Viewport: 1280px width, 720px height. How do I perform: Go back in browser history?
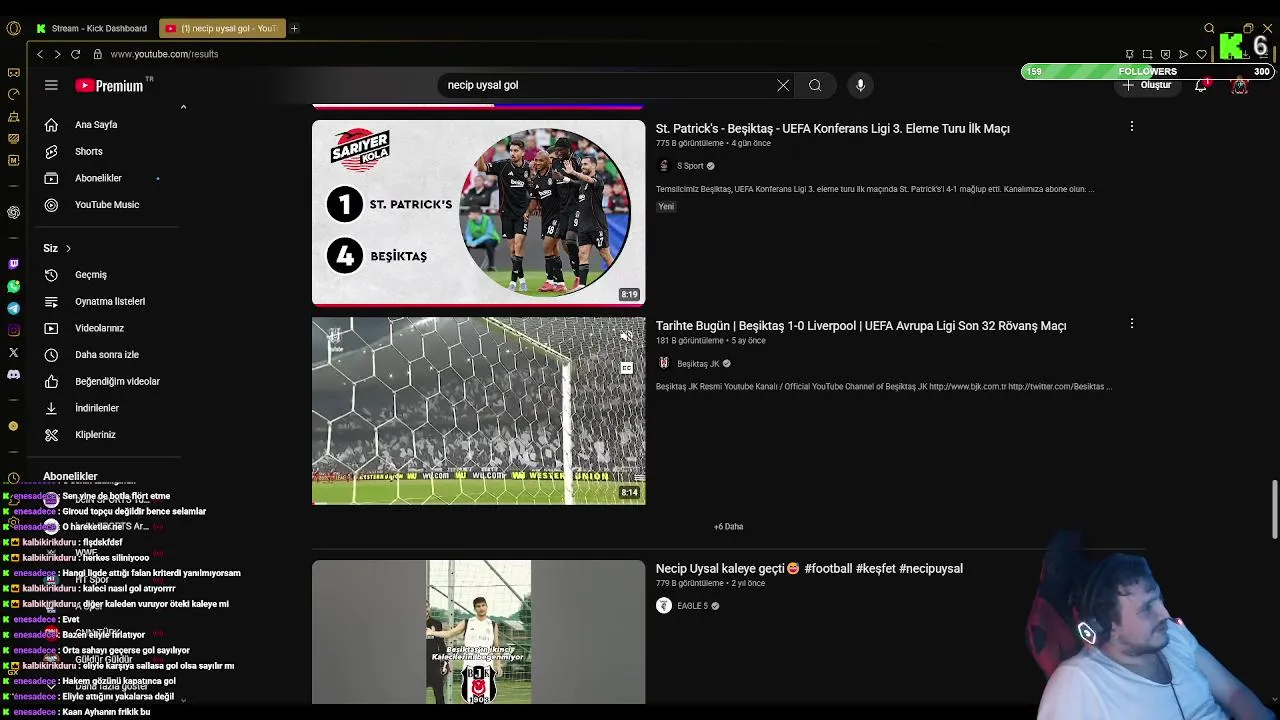40,54
